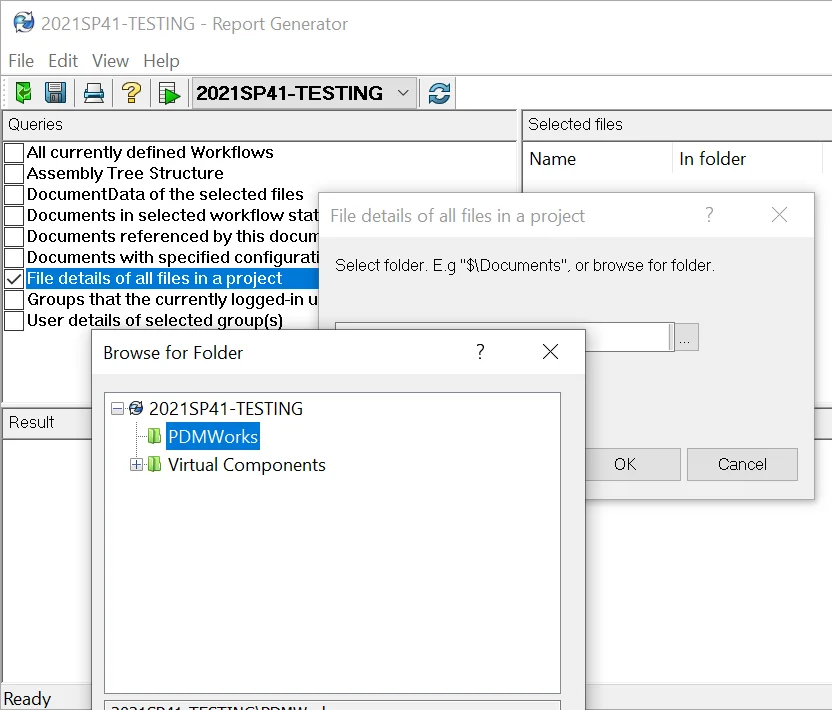The image size is (832, 710).
Task: Click the Import Query toolbar icon
Action: coord(23,93)
